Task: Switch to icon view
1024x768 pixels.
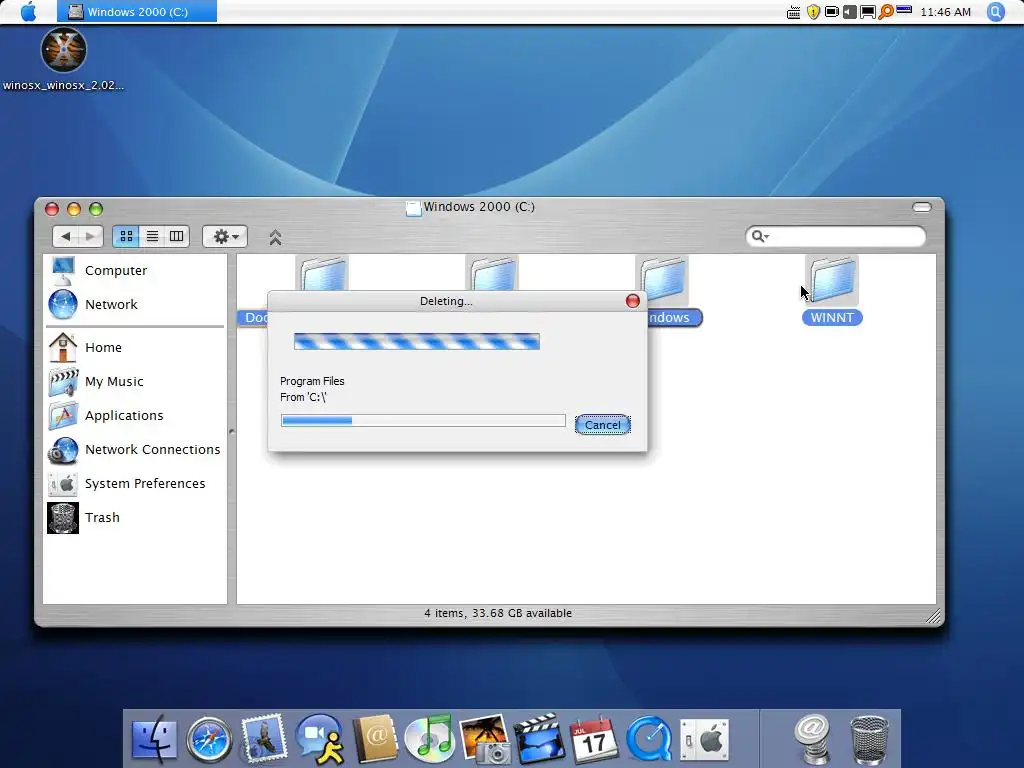Action: pos(126,236)
